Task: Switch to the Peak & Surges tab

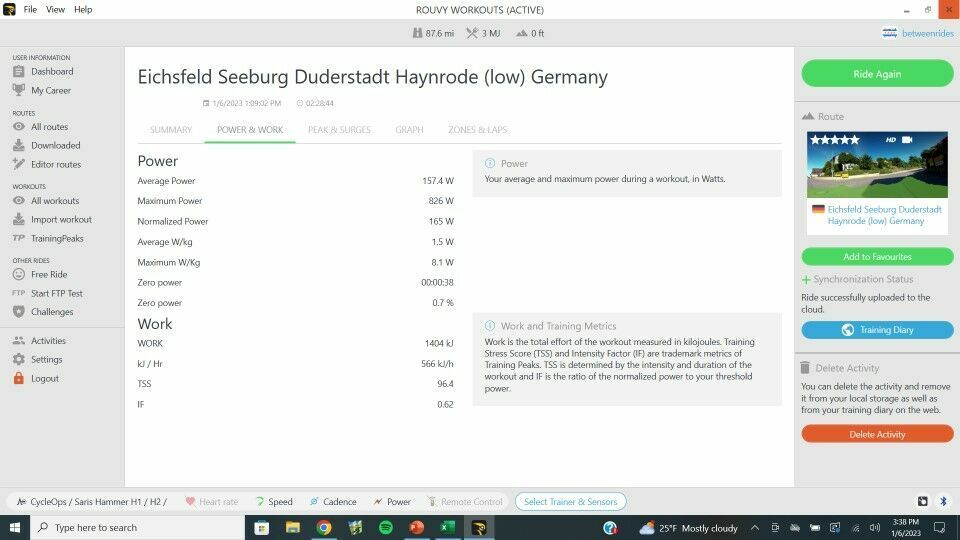Action: point(339,130)
